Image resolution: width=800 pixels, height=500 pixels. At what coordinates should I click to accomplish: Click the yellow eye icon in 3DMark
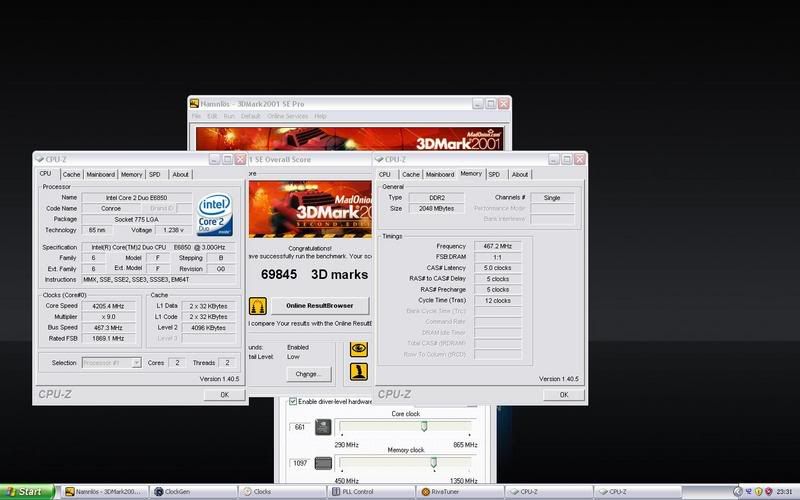click(359, 348)
